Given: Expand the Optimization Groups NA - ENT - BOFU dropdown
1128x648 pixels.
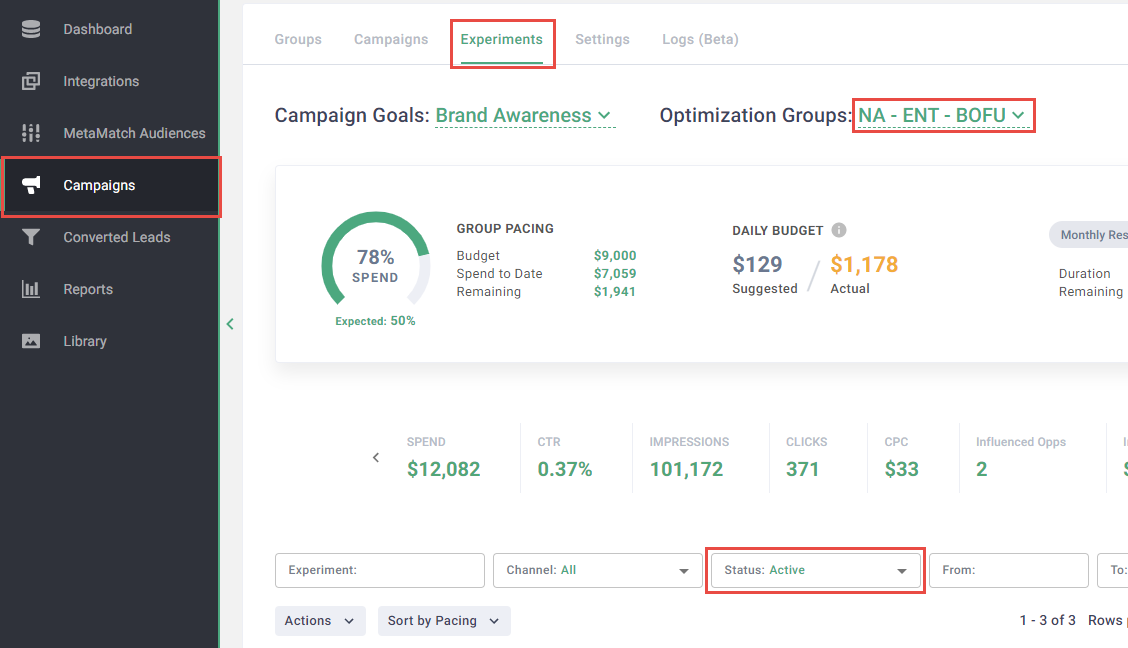Looking at the screenshot, I should tap(942, 116).
